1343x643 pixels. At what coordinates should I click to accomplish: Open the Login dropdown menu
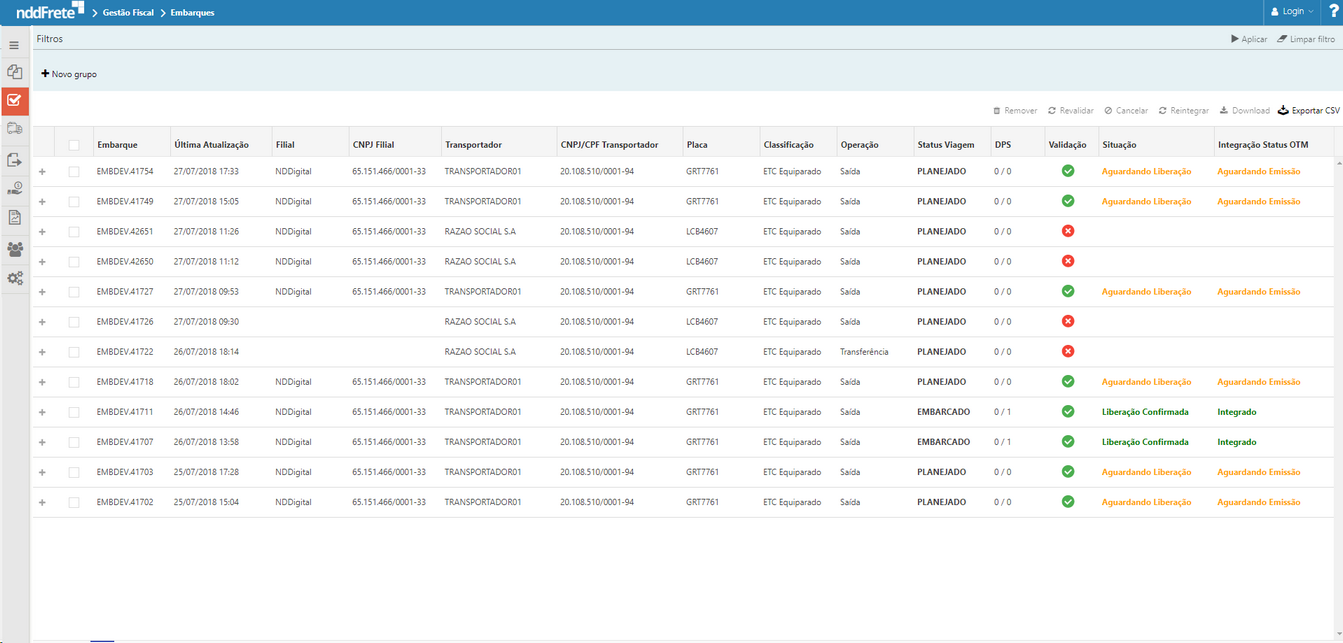(1290, 11)
